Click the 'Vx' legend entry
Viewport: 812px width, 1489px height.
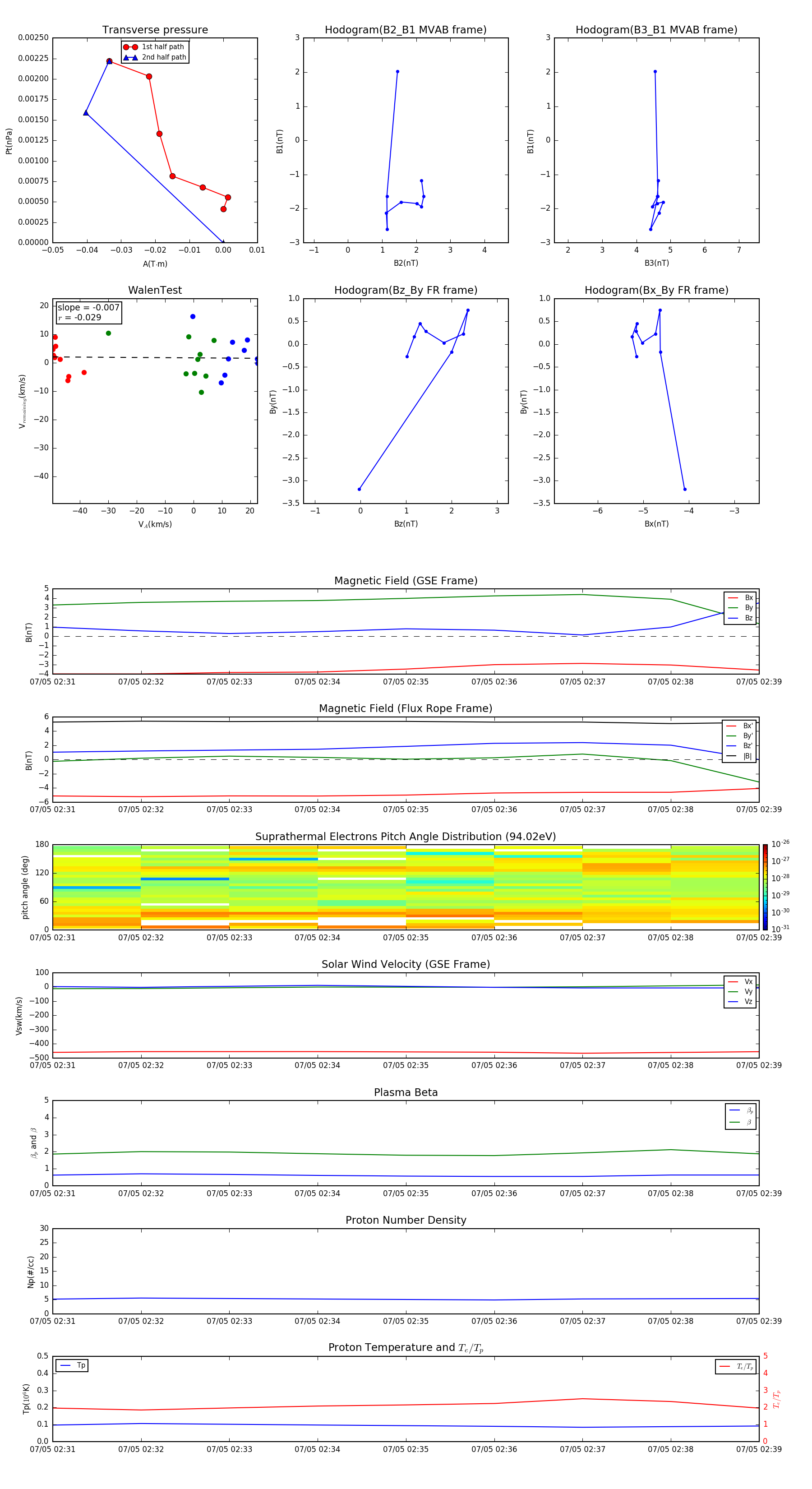[740, 981]
